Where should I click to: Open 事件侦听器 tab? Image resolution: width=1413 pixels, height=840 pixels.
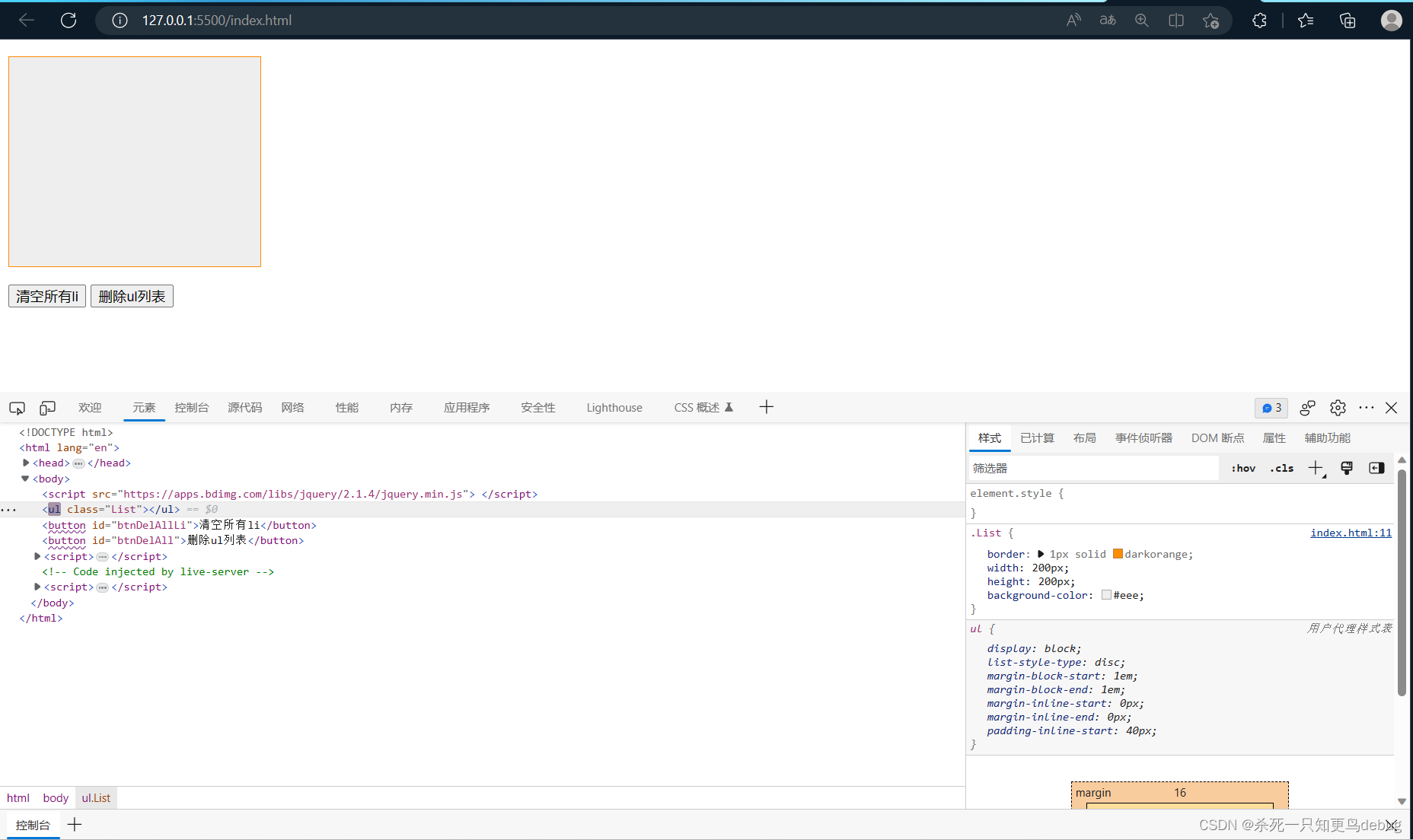point(1143,438)
